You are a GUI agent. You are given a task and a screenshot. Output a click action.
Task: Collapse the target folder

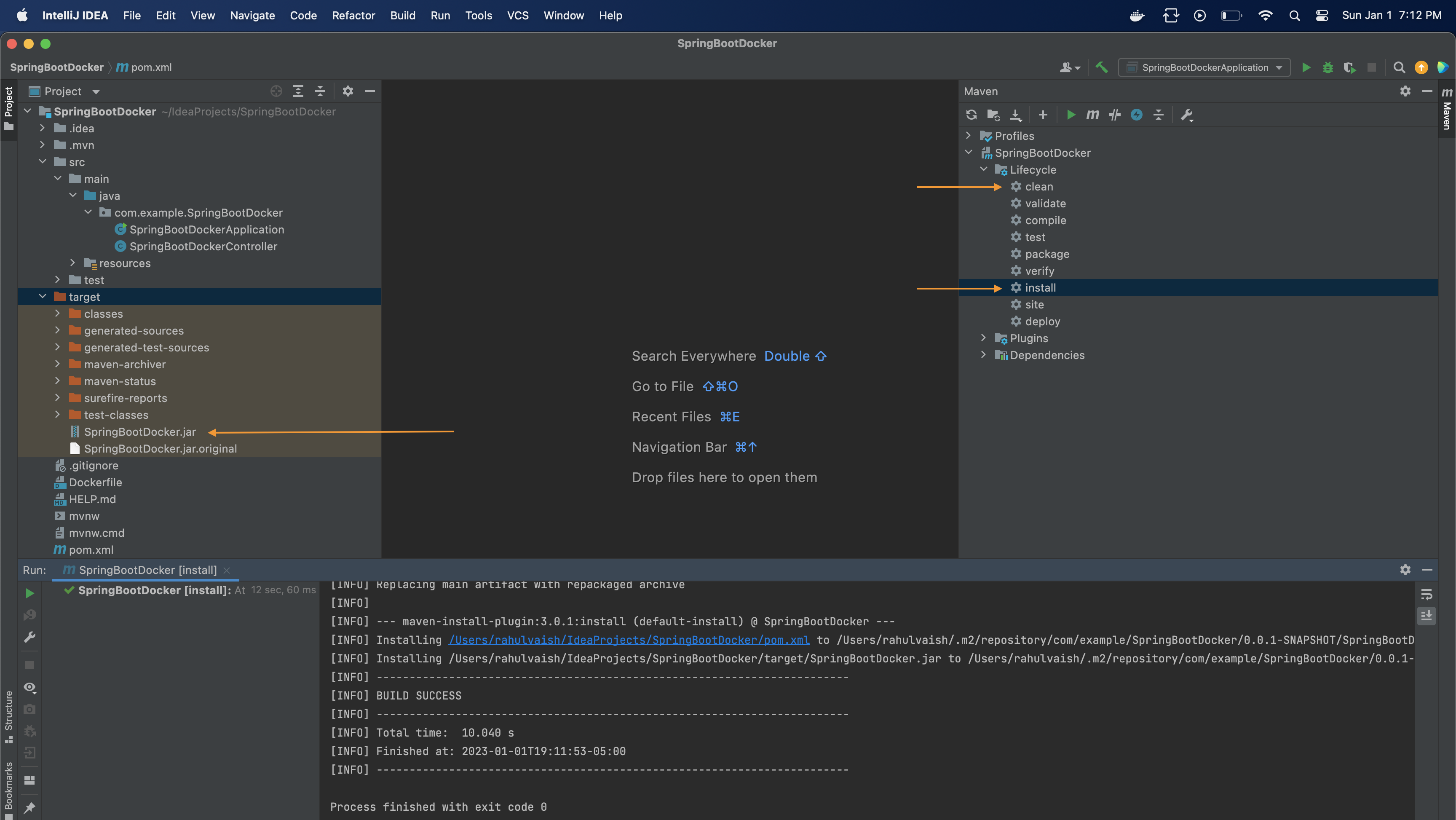43,296
